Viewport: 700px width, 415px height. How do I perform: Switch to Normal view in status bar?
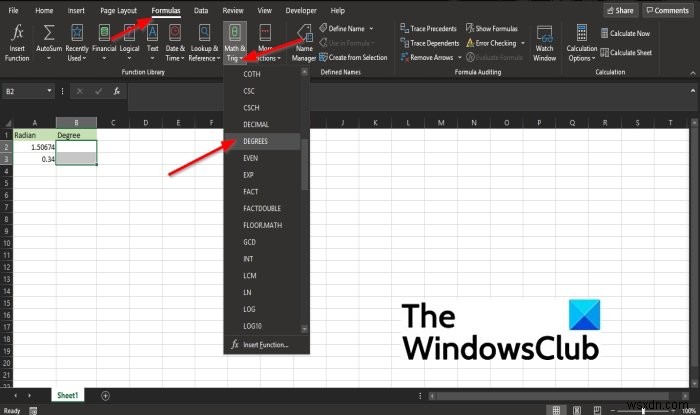[556, 410]
